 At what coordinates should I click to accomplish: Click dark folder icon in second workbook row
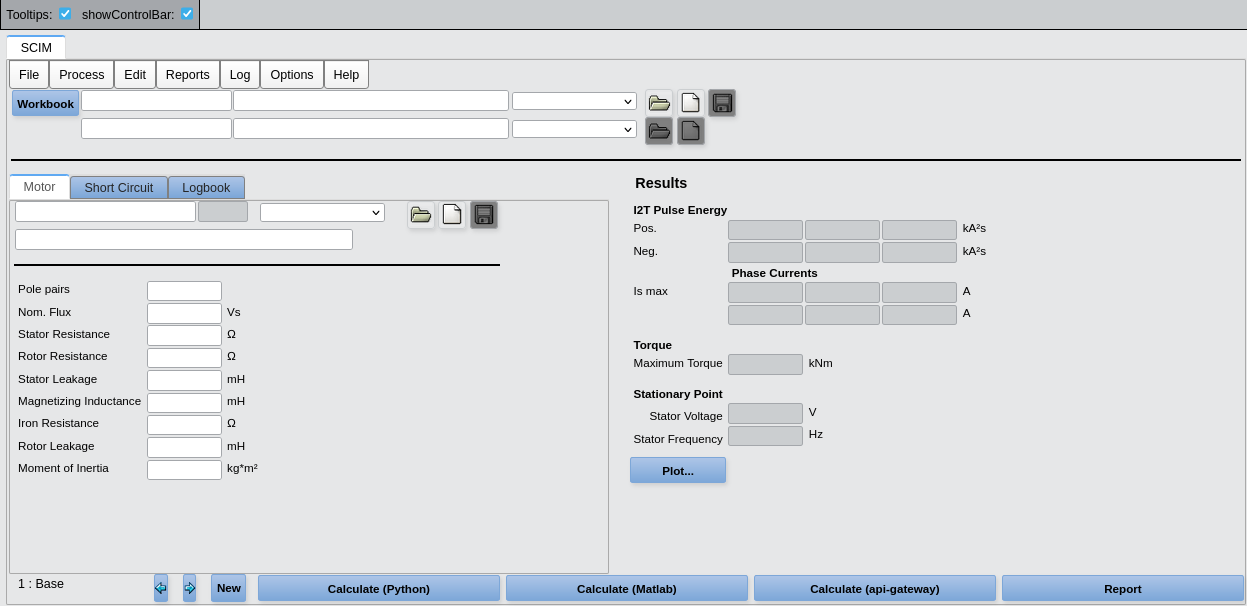659,131
